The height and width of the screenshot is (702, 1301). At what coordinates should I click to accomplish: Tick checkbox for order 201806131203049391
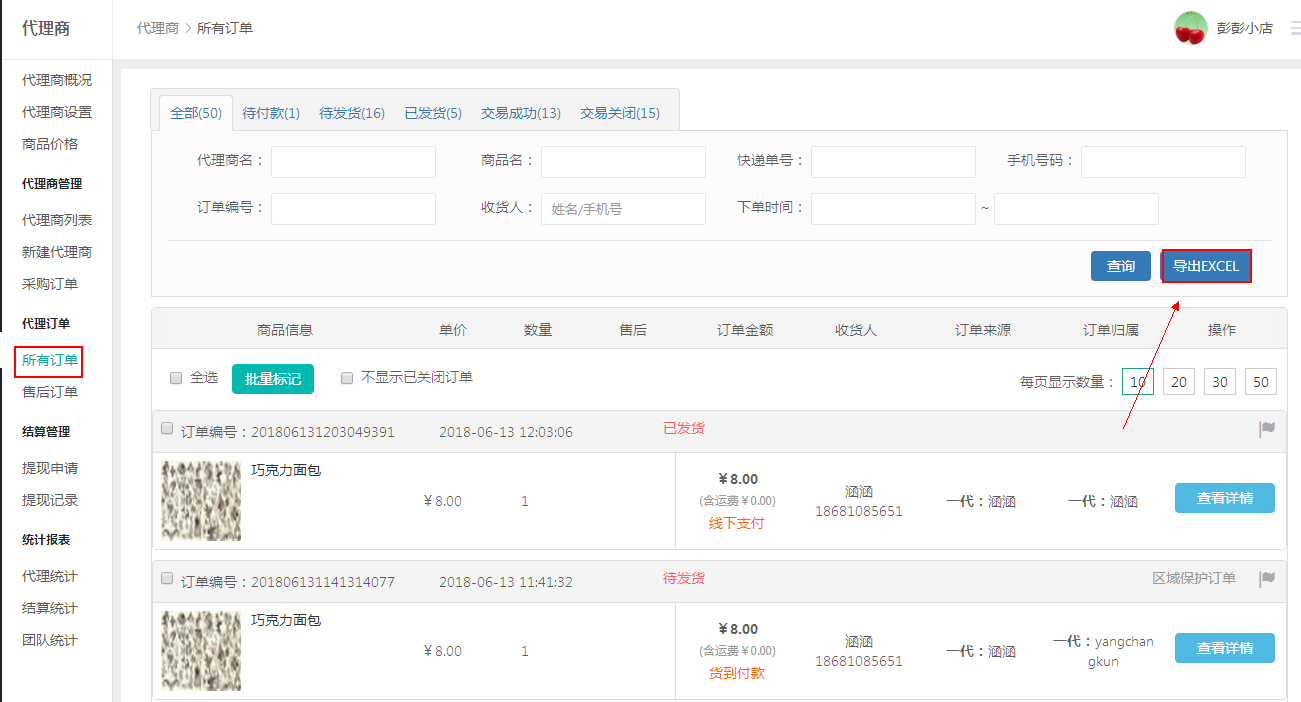167,428
